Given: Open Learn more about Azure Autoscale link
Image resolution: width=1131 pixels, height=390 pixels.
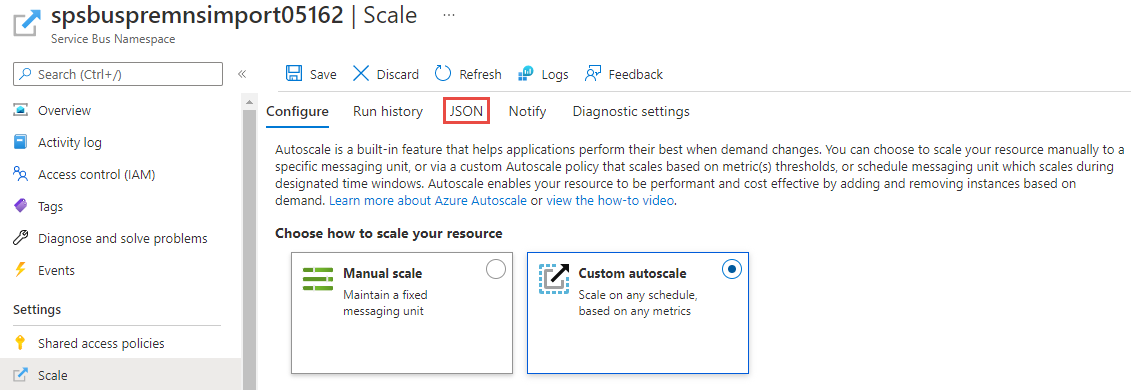Looking at the screenshot, I should [428, 201].
